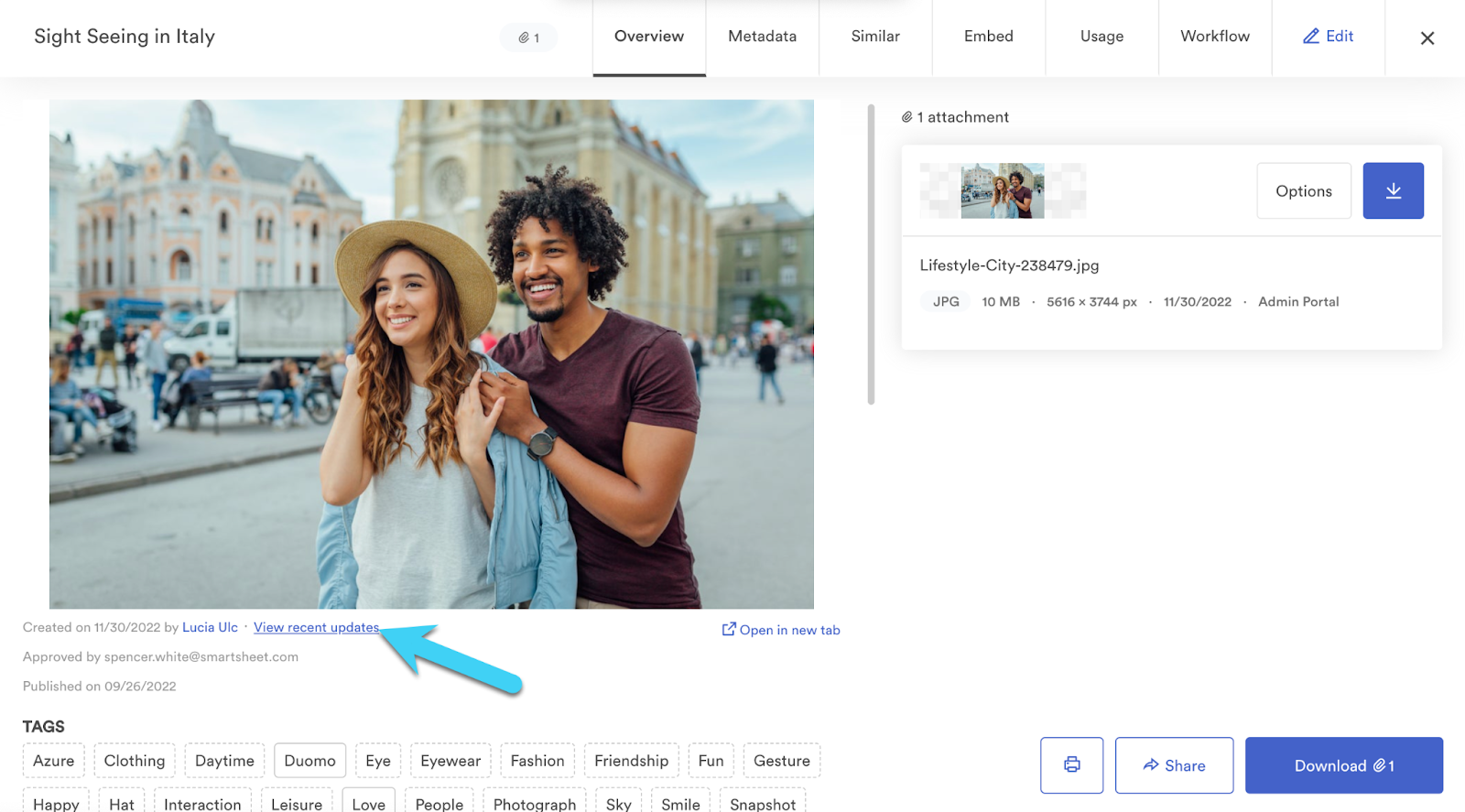
Task: Select the Sky tag
Action: click(x=619, y=801)
